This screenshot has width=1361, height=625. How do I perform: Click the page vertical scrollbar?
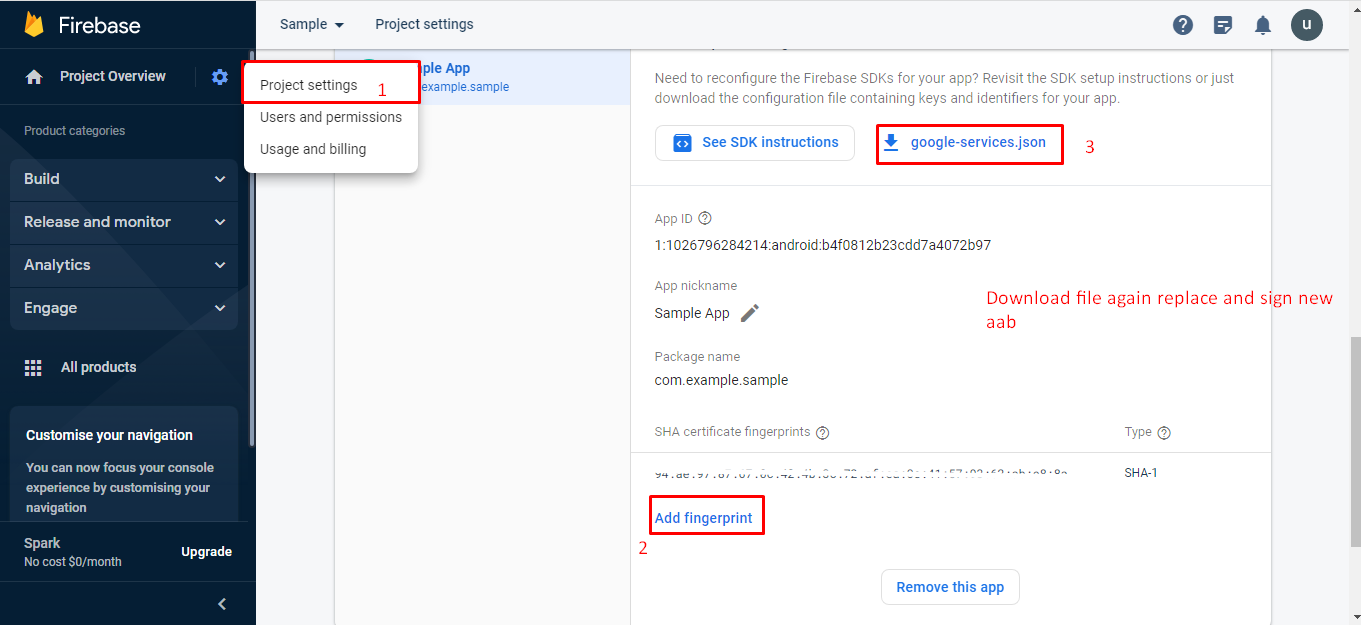[x=1355, y=443]
